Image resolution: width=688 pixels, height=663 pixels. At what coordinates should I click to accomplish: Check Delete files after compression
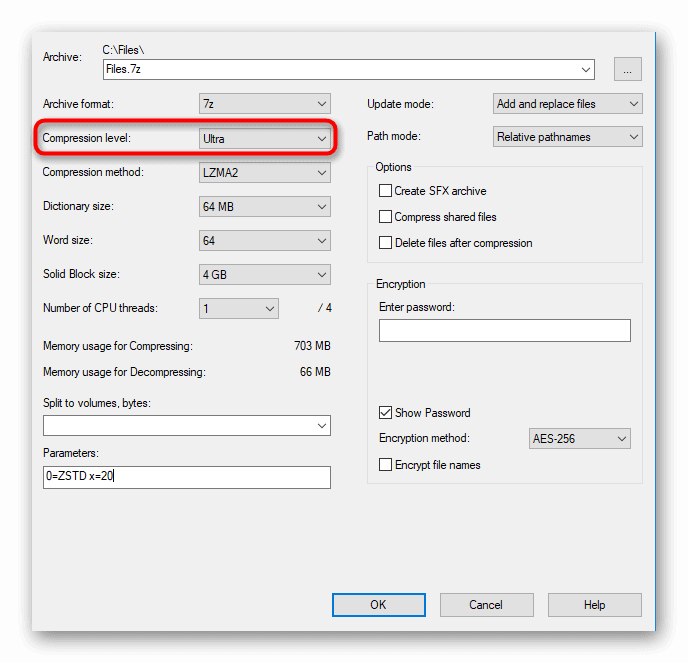pyautogui.click(x=385, y=243)
